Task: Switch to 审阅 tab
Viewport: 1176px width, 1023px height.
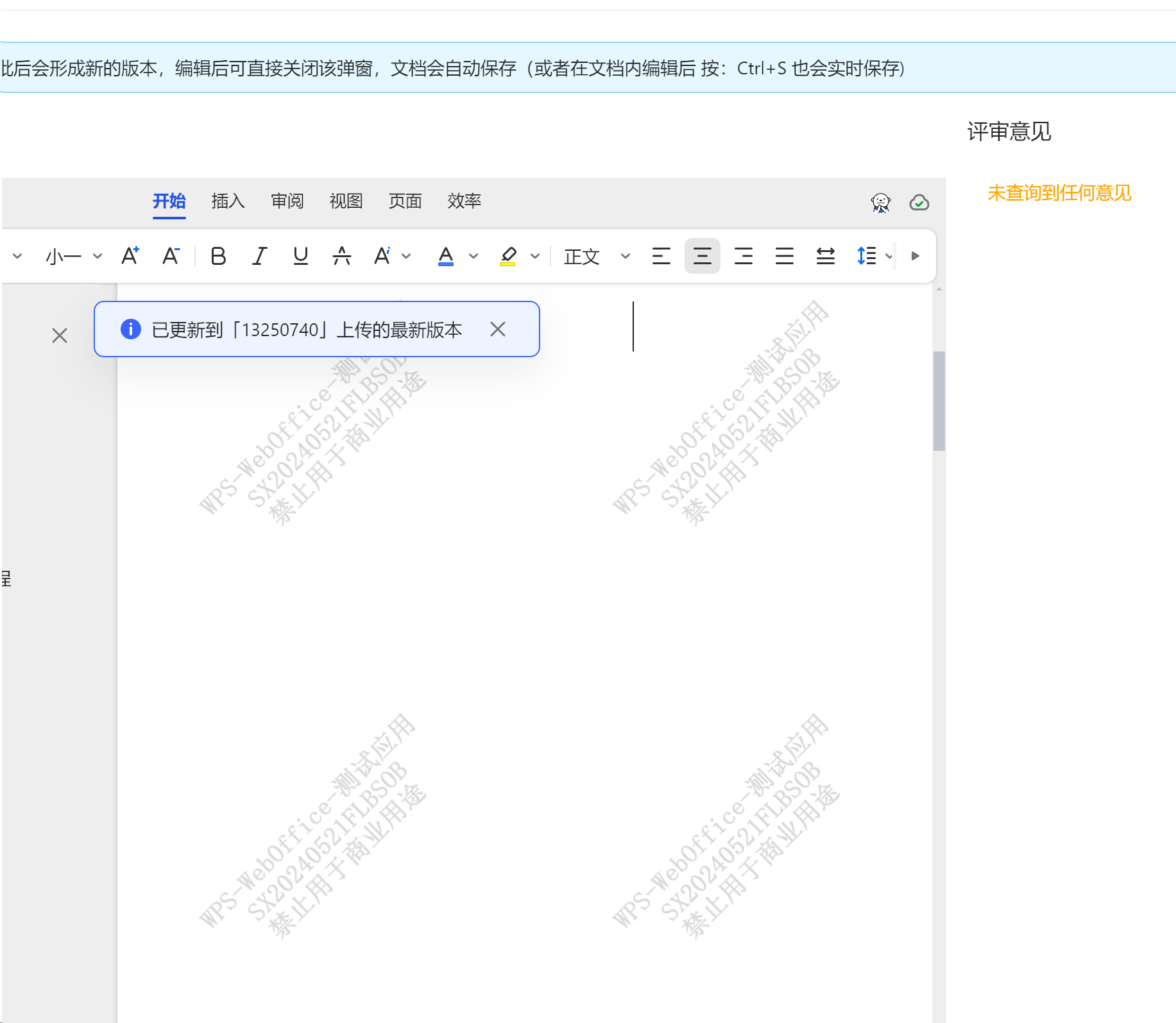Action: click(287, 201)
